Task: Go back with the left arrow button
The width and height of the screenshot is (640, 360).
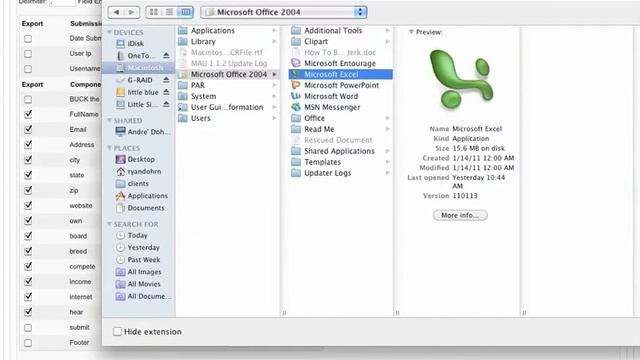Action: [x=116, y=12]
